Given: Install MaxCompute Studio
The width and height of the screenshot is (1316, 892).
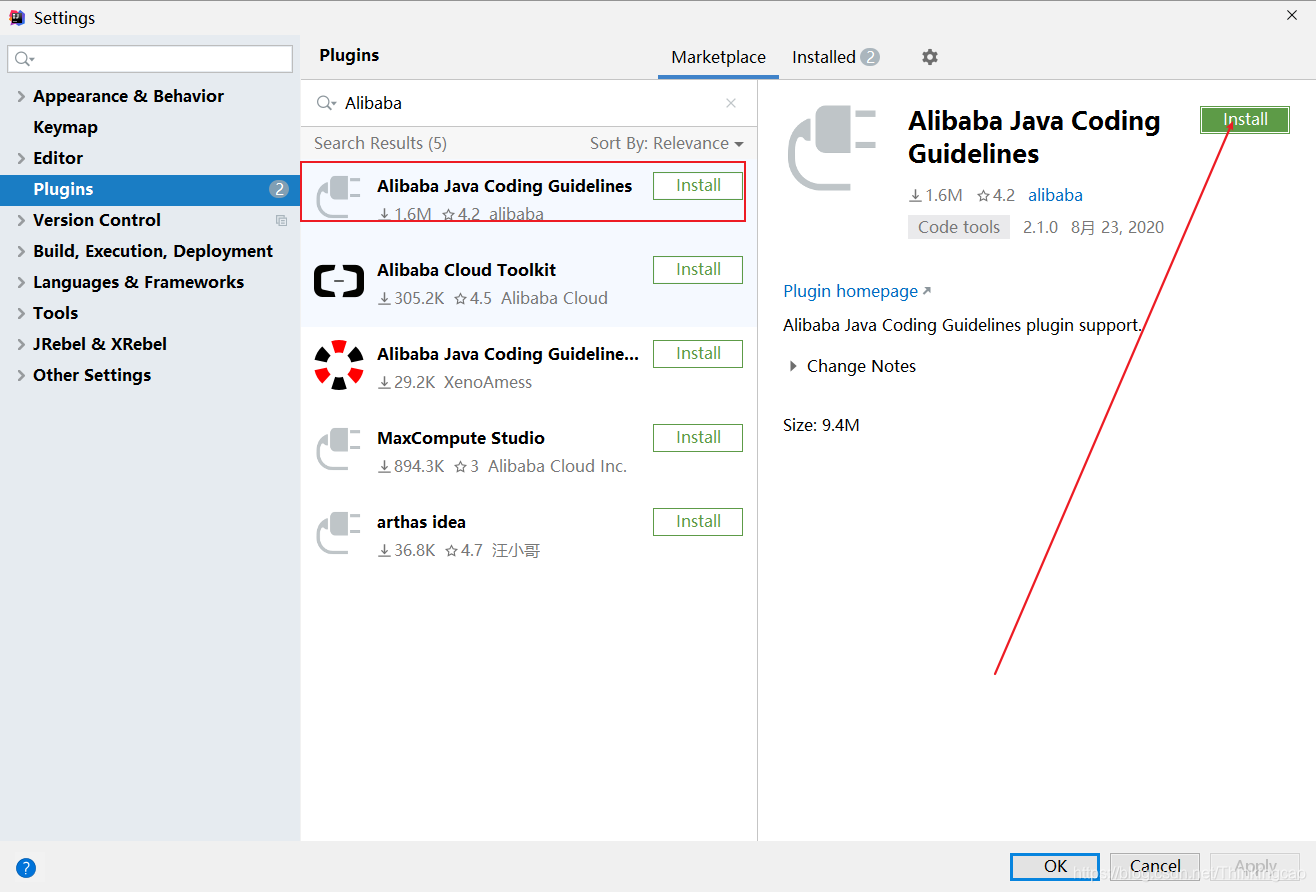Looking at the screenshot, I should (x=698, y=437).
